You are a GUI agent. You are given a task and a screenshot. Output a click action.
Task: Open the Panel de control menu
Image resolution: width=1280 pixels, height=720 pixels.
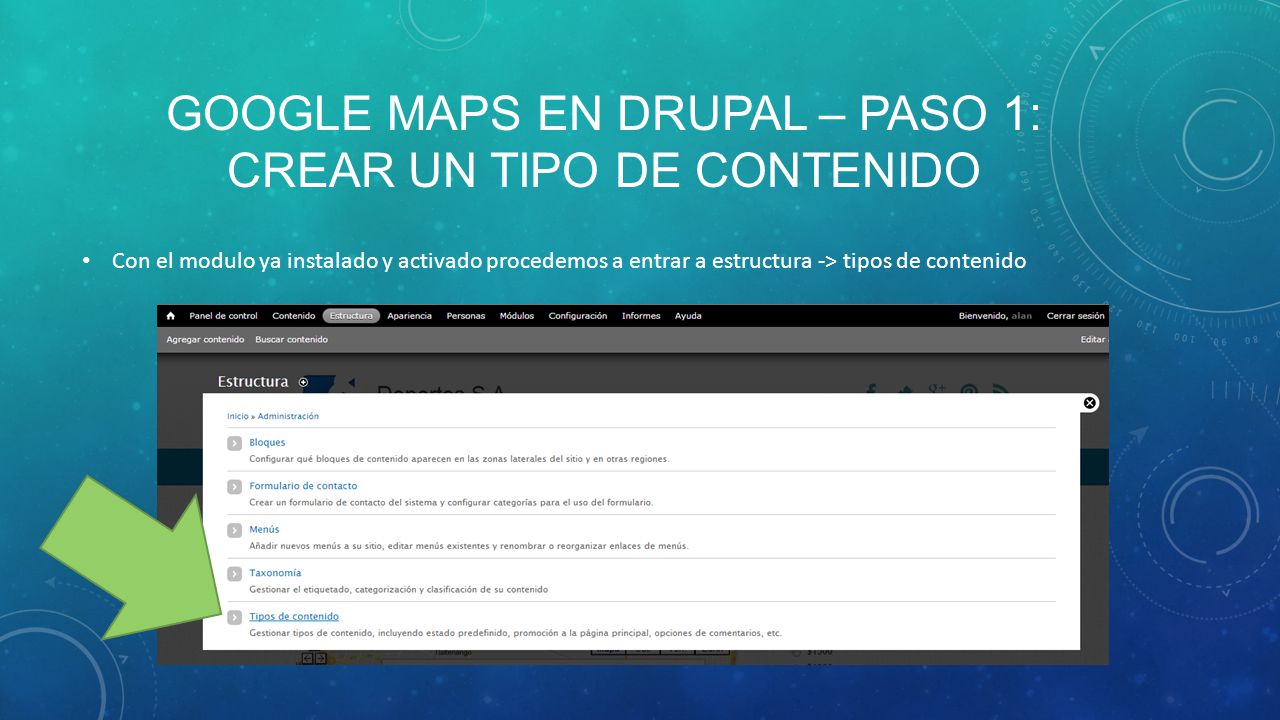click(224, 316)
